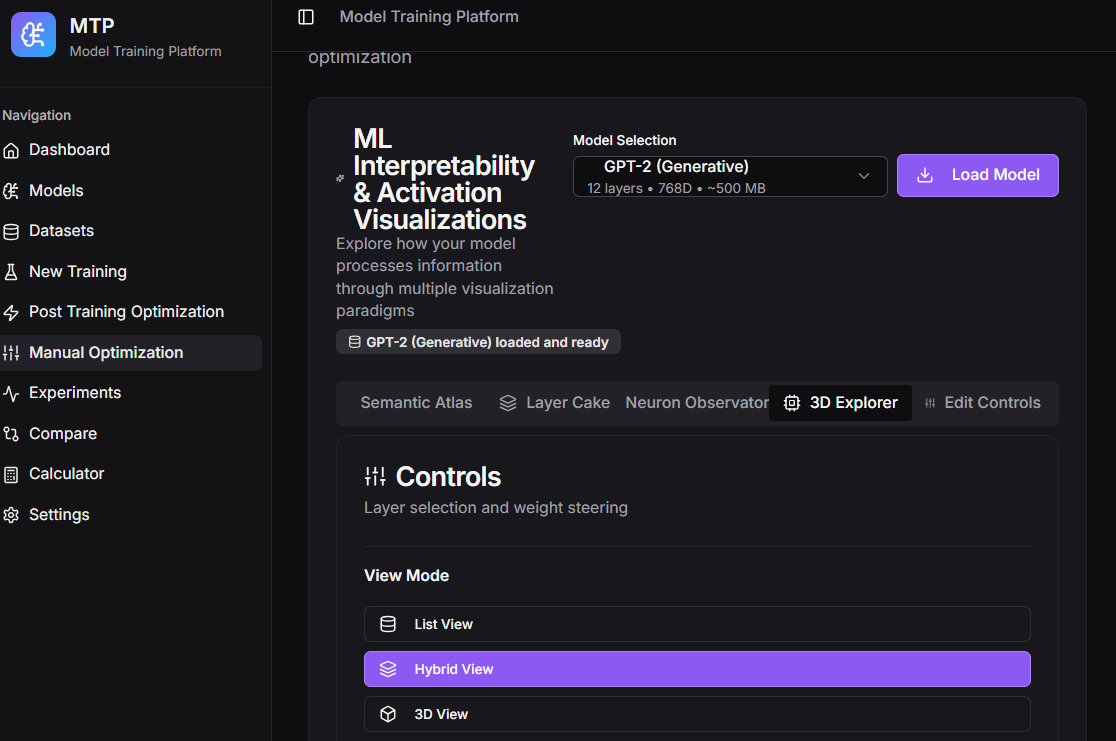This screenshot has height=741, width=1116.
Task: Click the chevron arrow in model selector
Action: click(864, 176)
